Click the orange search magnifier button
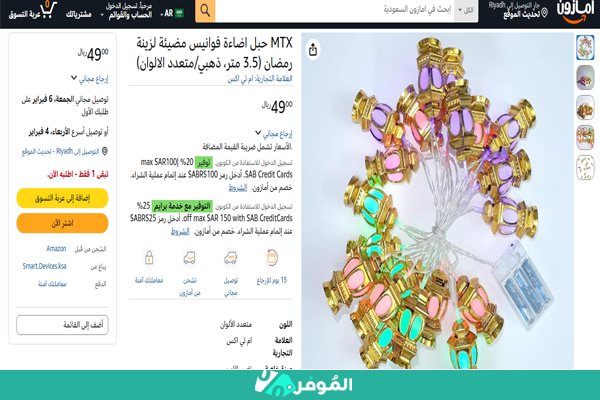 [x=205, y=11]
